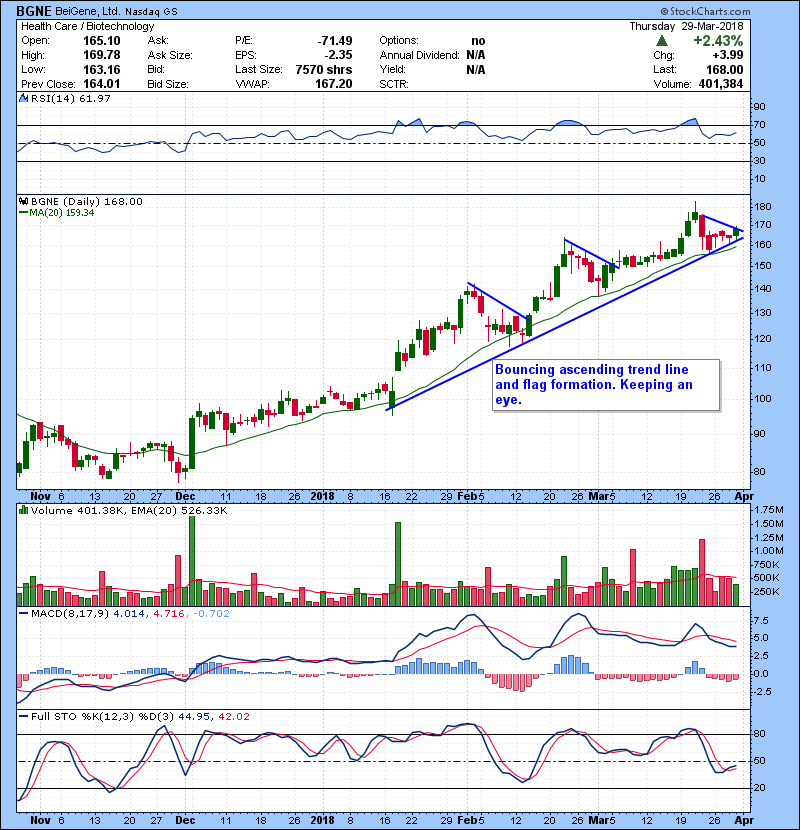The height and width of the screenshot is (830, 800).
Task: Click the tall green volume bar in mid-January
Action: point(398,564)
